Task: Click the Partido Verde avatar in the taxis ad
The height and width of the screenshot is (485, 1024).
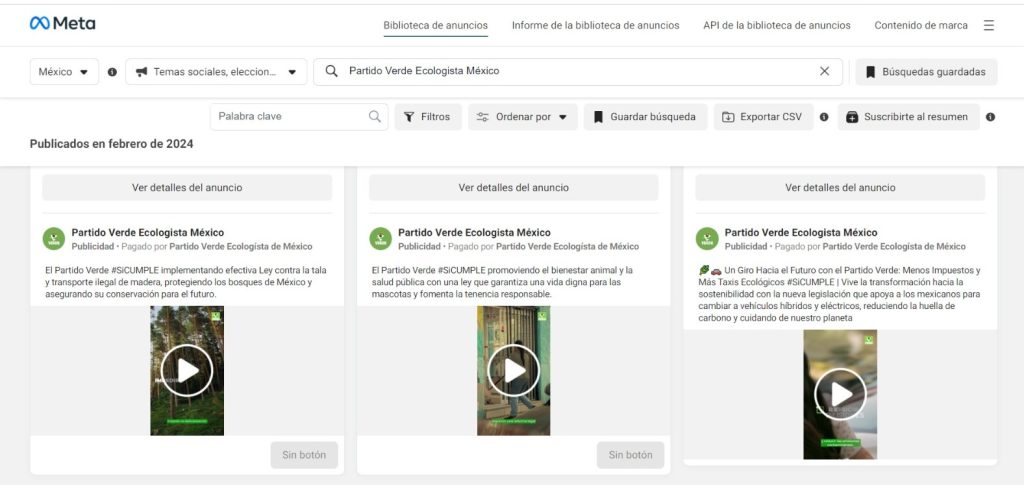Action: pyautogui.click(x=707, y=238)
